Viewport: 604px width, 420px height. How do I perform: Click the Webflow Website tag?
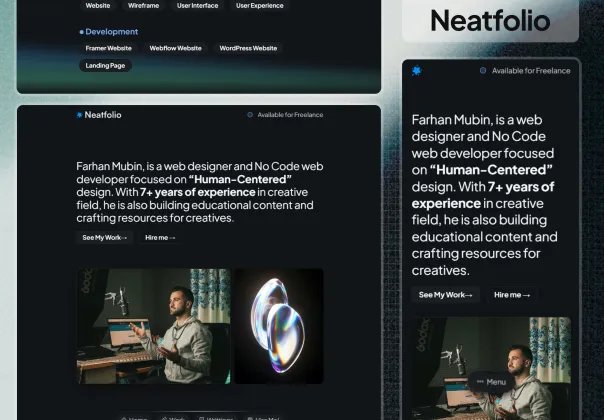click(x=175, y=48)
